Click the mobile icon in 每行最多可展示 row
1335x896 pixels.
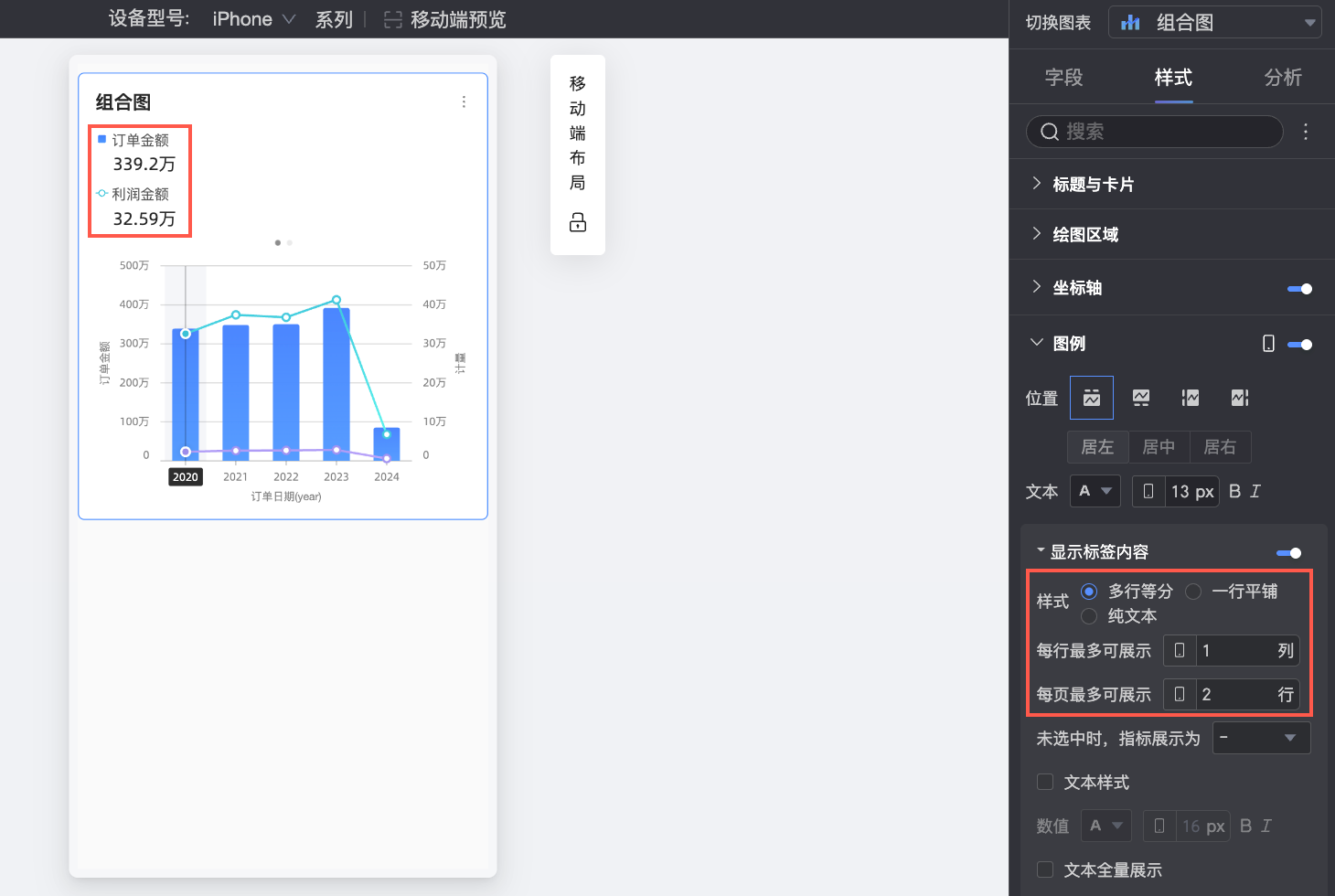coord(1180,650)
